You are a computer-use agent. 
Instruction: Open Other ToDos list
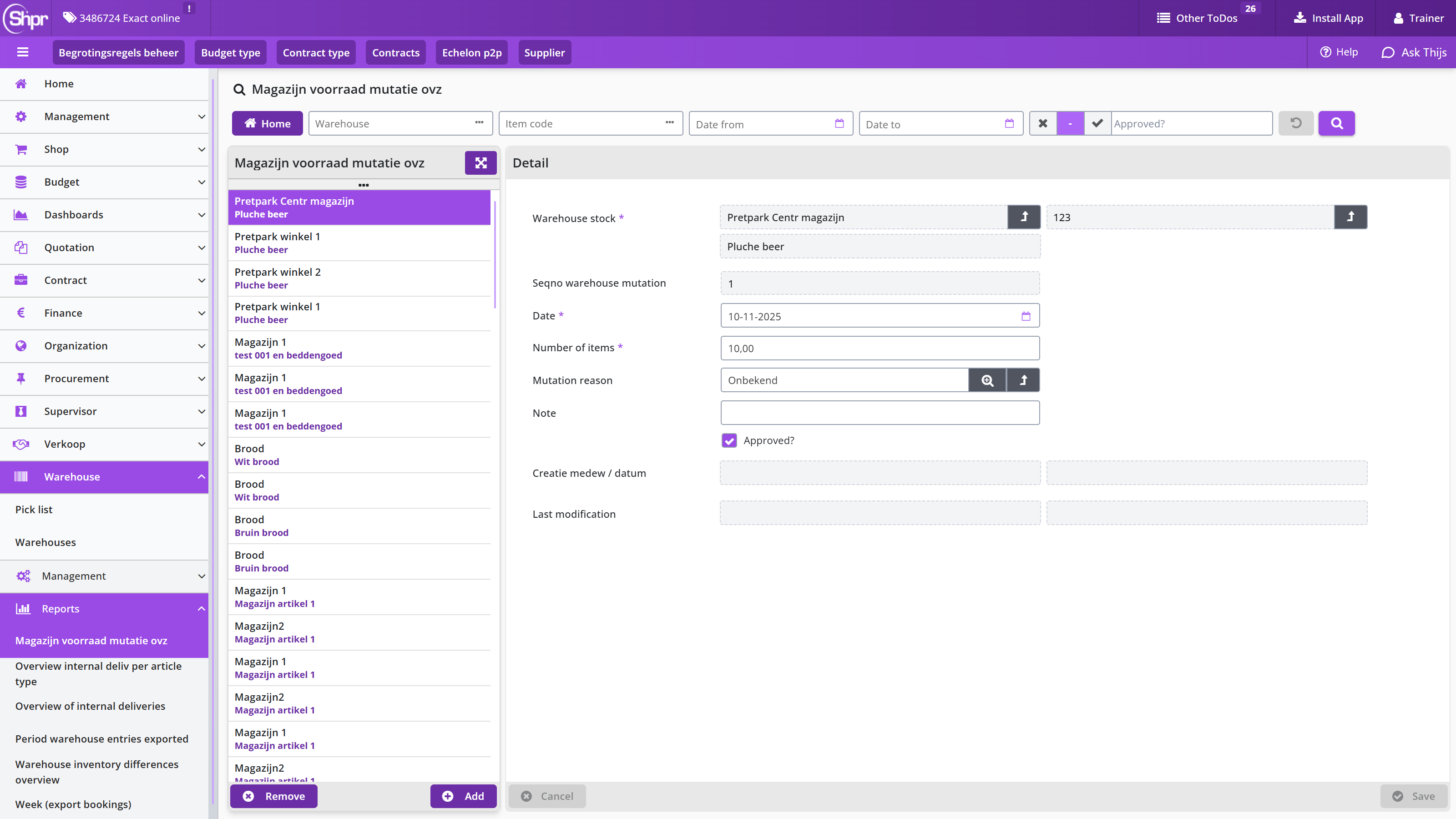pyautogui.click(x=1197, y=18)
